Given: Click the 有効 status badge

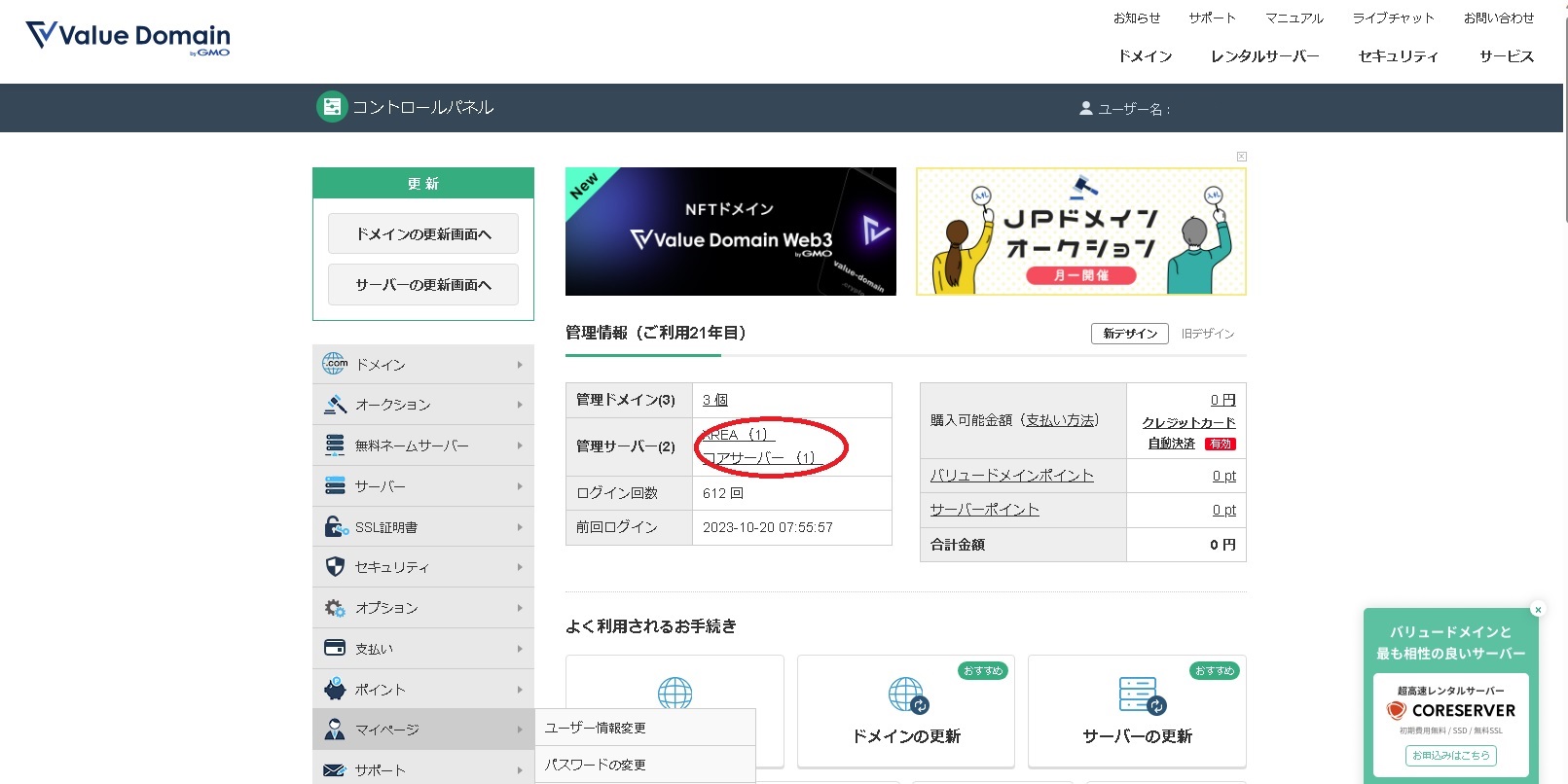Looking at the screenshot, I should [1221, 444].
